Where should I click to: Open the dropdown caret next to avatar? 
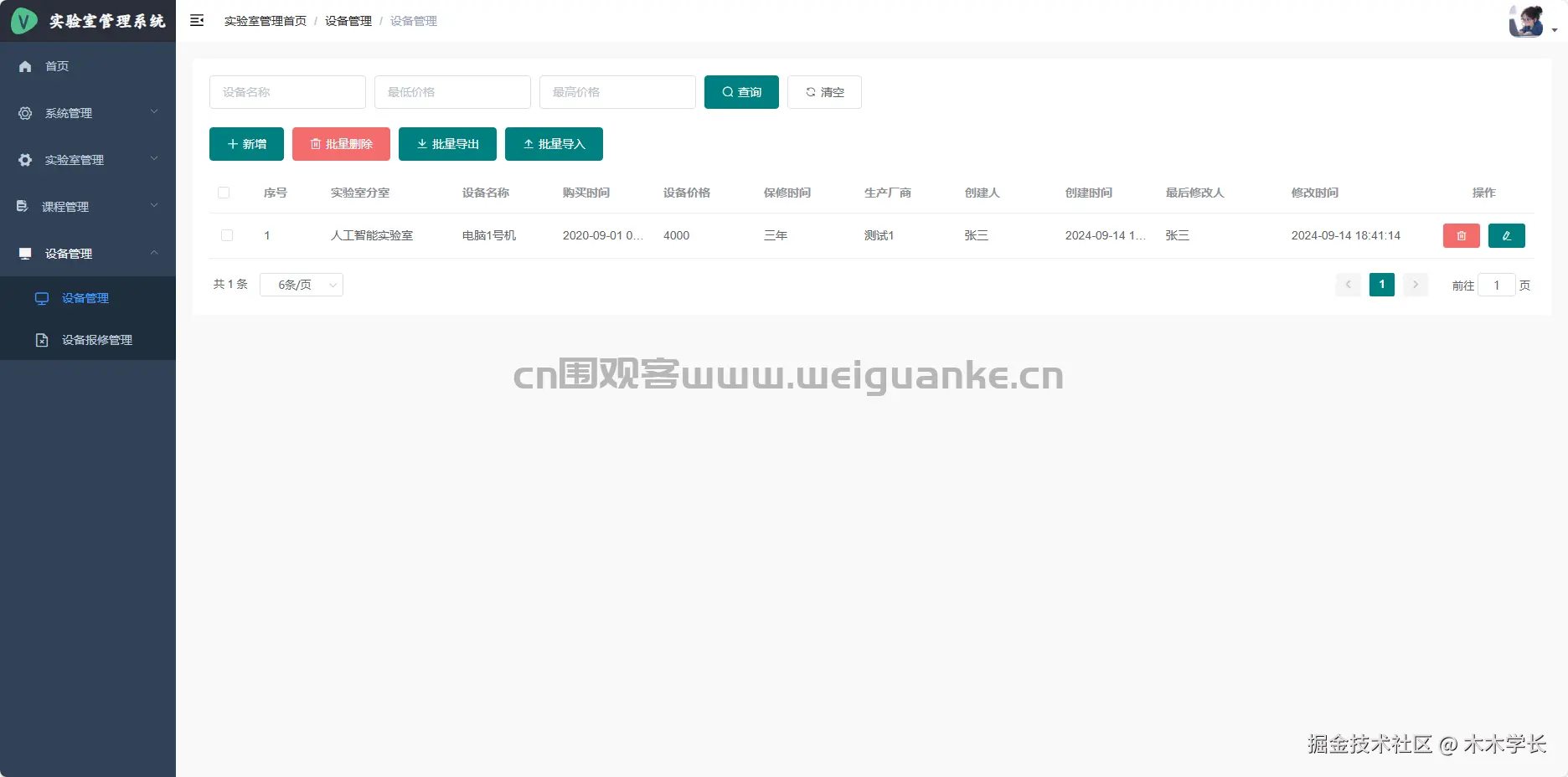(x=1555, y=30)
